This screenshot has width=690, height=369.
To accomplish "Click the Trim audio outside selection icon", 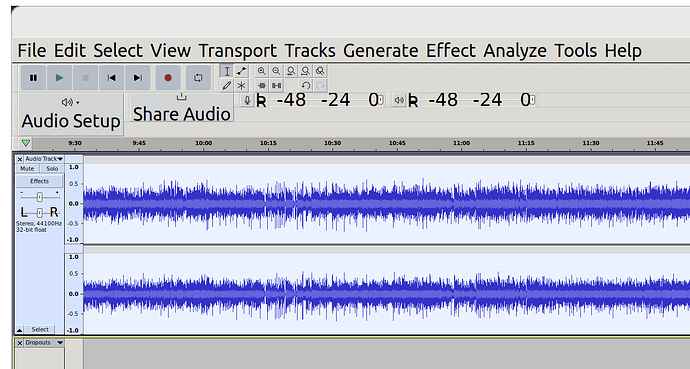I will pyautogui.click(x=261, y=85).
